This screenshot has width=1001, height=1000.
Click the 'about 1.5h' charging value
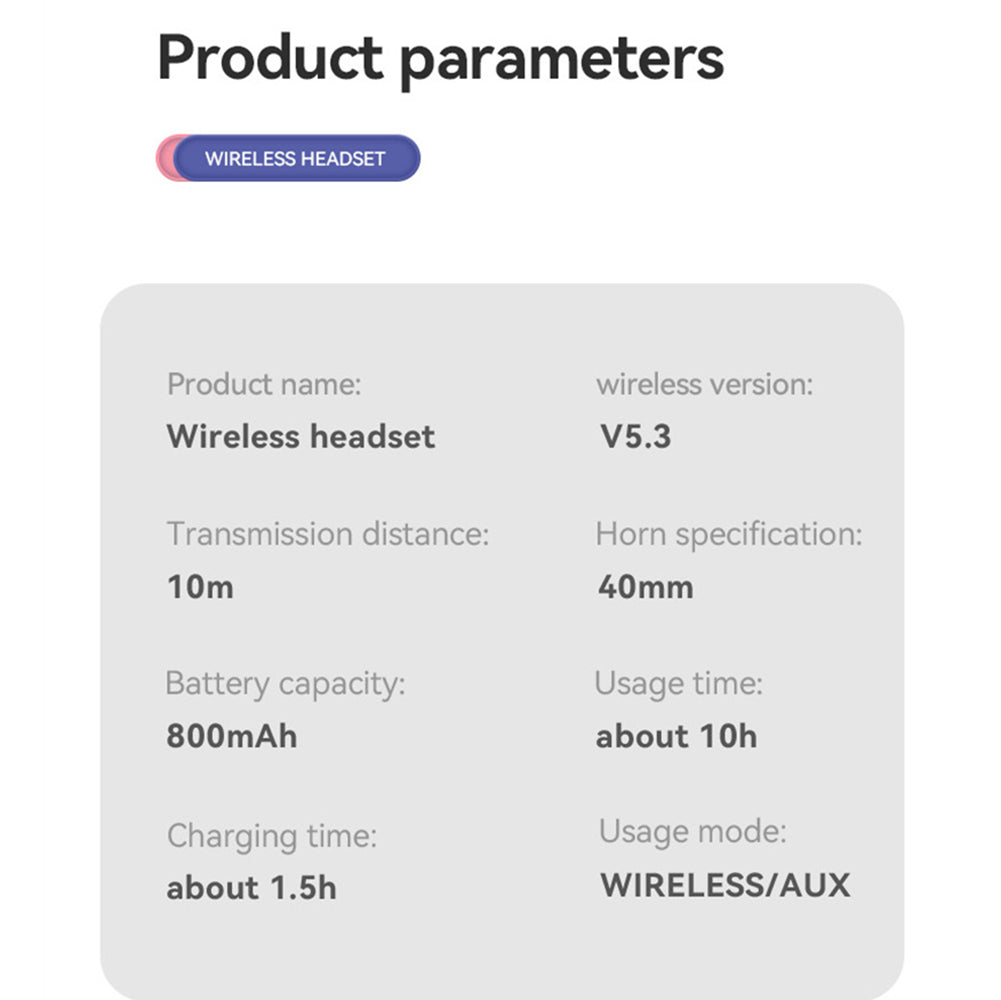click(251, 887)
